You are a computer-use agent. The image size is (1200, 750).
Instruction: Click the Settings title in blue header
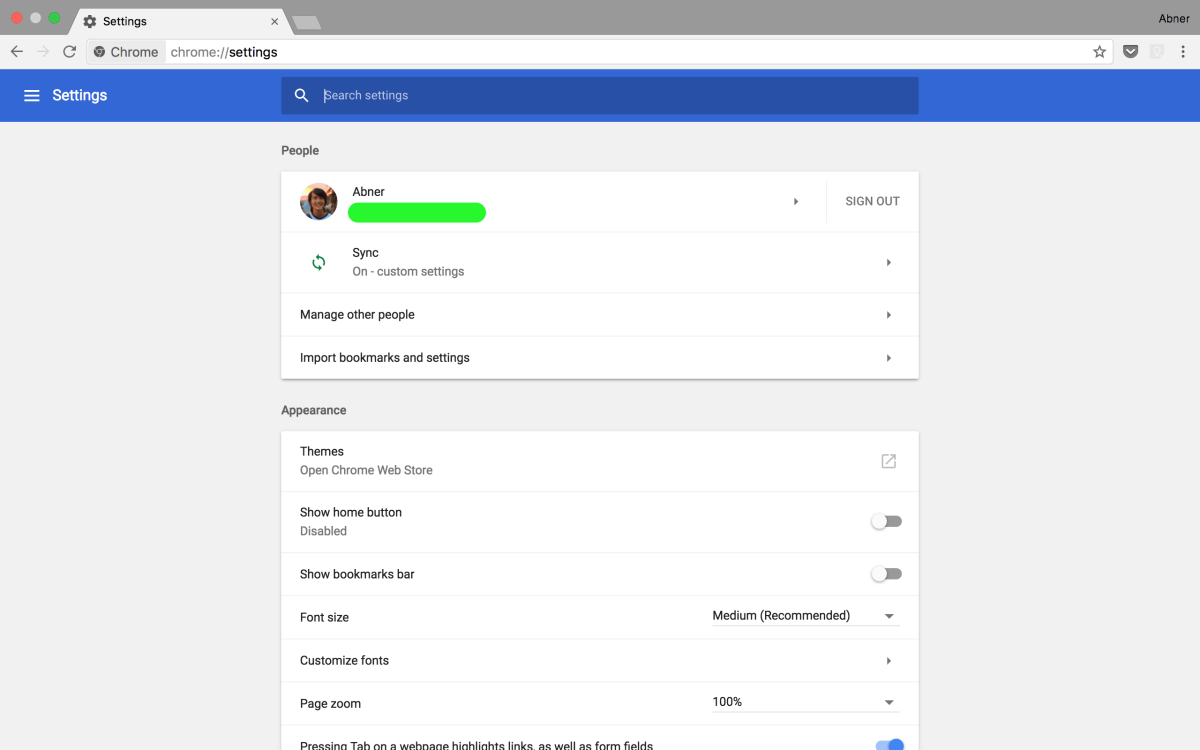[x=80, y=95]
